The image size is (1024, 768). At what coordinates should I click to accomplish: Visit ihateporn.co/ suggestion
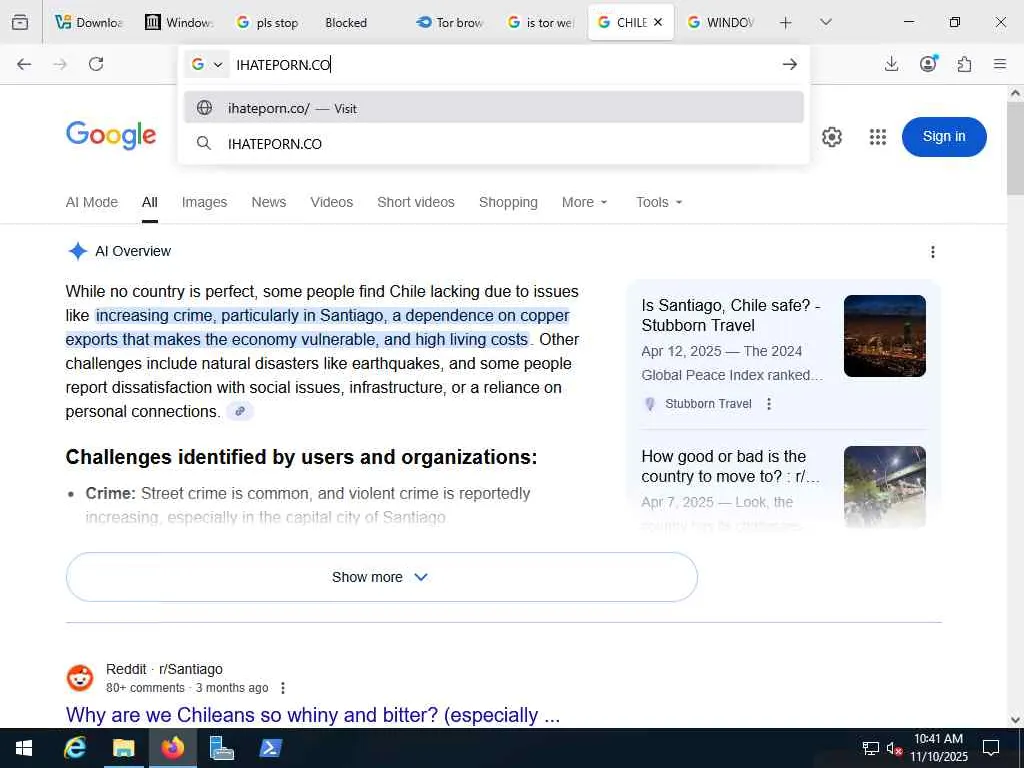[494, 108]
